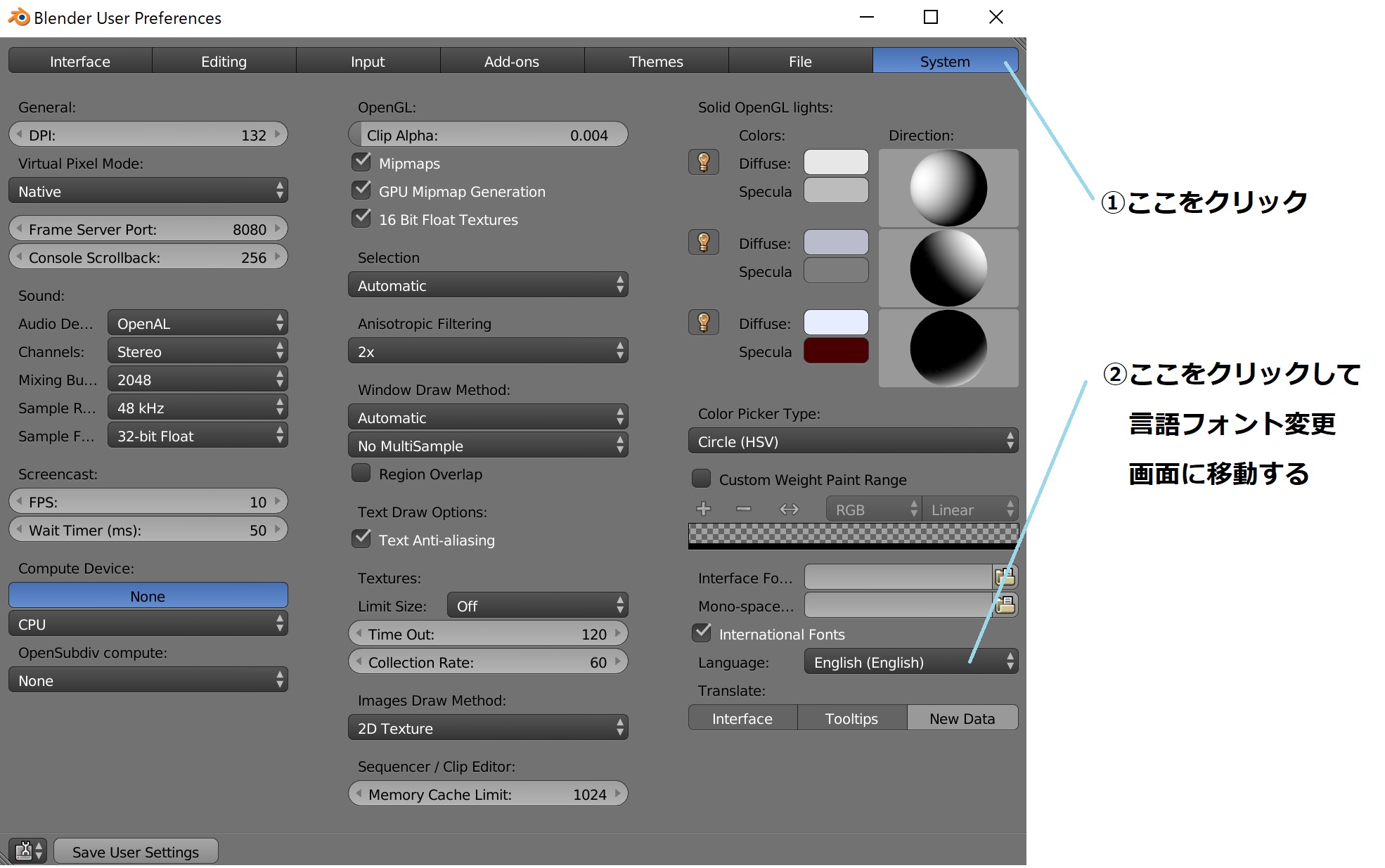Enable Custom Weight Paint Range checkbox
Image resolution: width=1385 pixels, height=868 pixels.
(x=702, y=479)
